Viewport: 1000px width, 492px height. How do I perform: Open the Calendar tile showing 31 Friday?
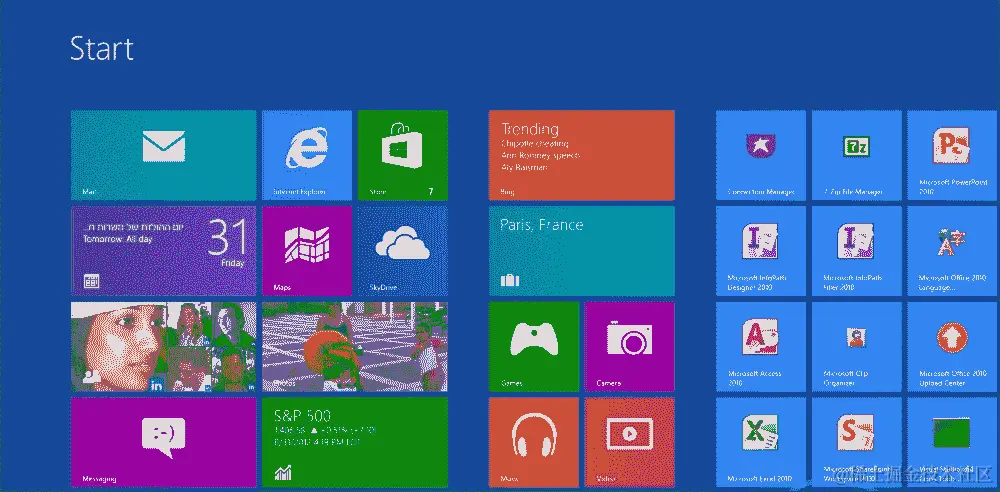[x=163, y=251]
